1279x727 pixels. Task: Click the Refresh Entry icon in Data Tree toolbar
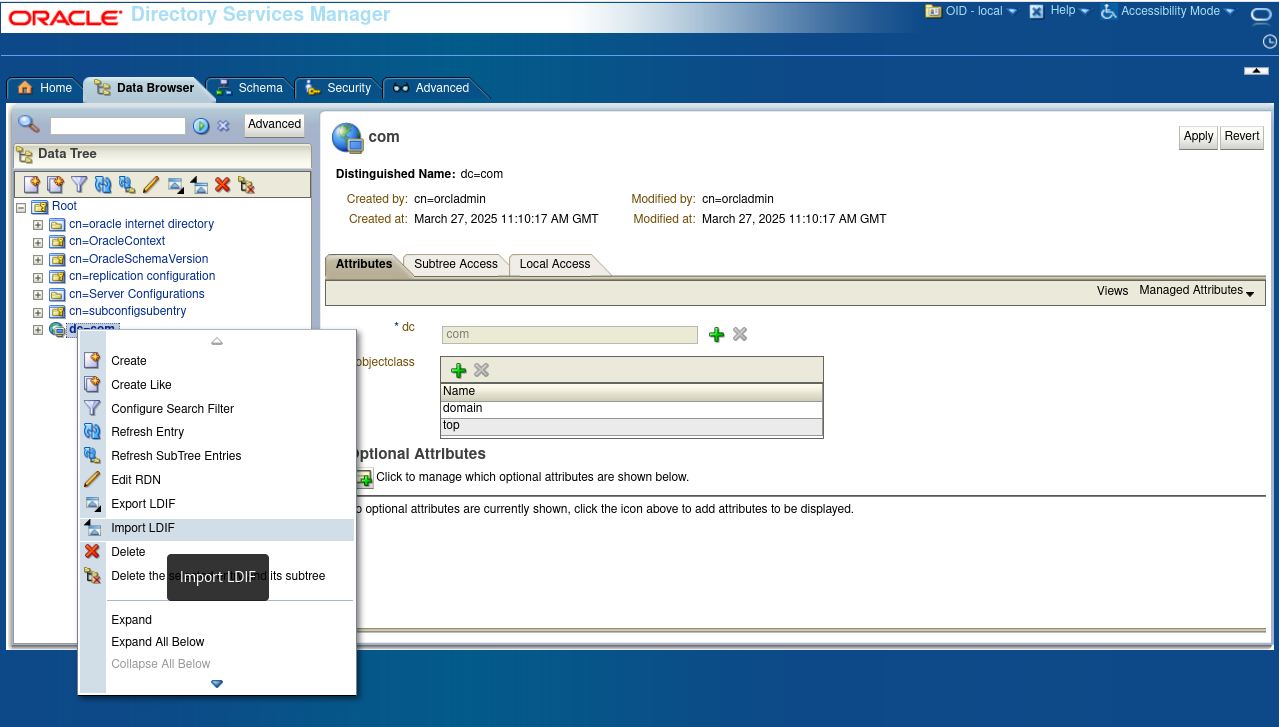pos(103,184)
